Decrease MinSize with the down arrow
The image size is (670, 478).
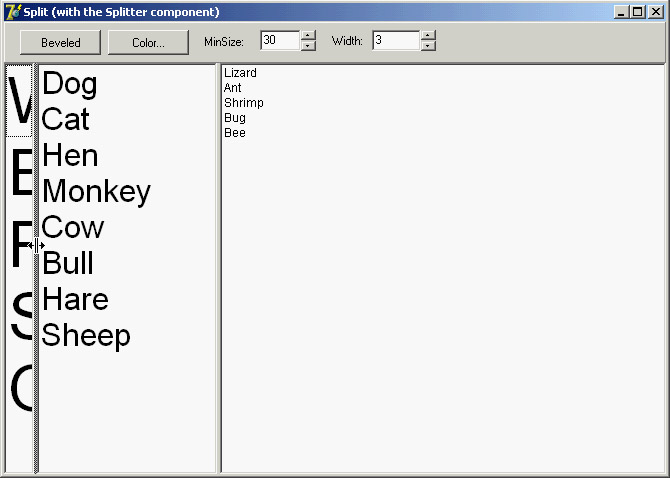(308, 46)
